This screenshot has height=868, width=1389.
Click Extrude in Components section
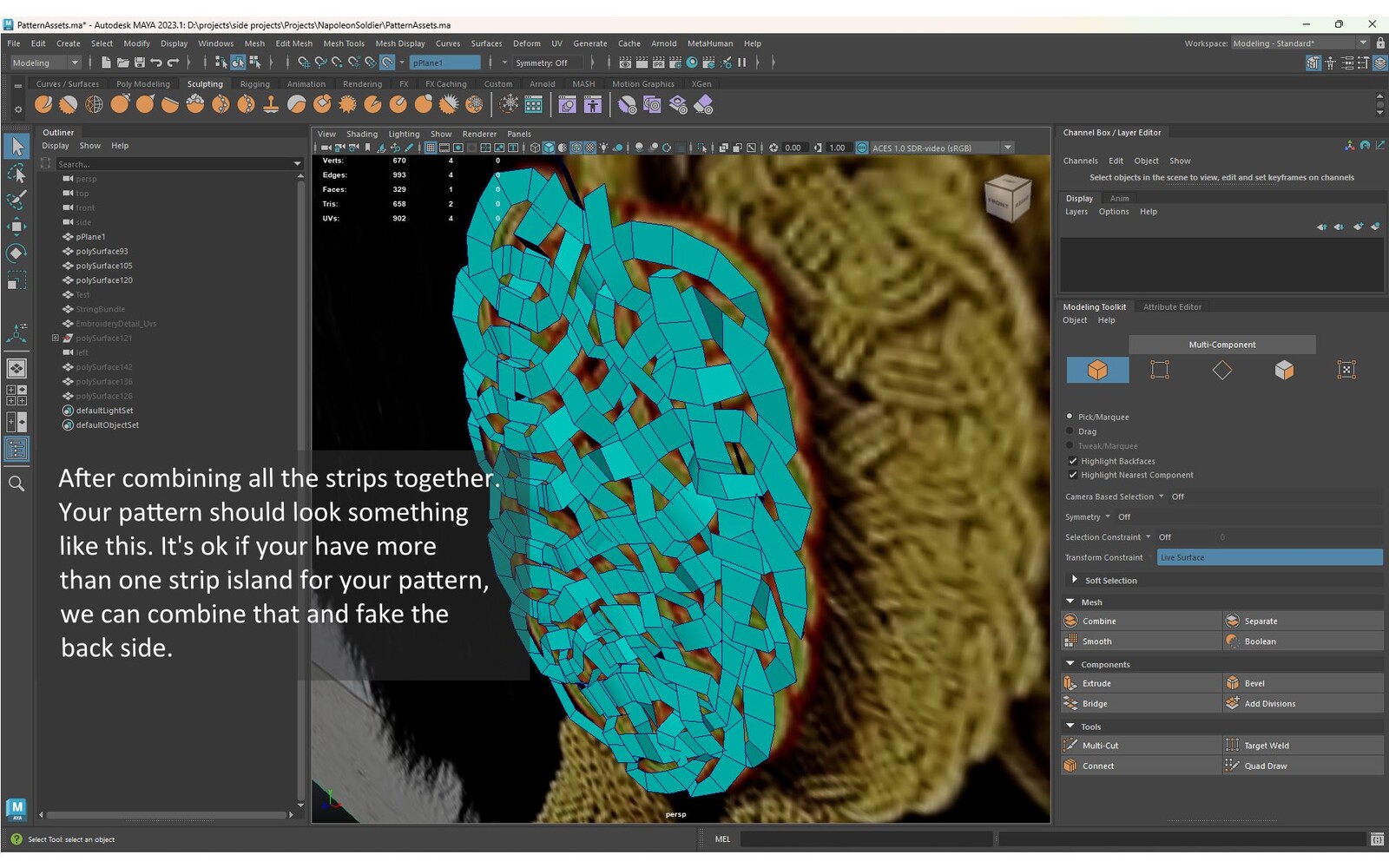tap(1141, 684)
